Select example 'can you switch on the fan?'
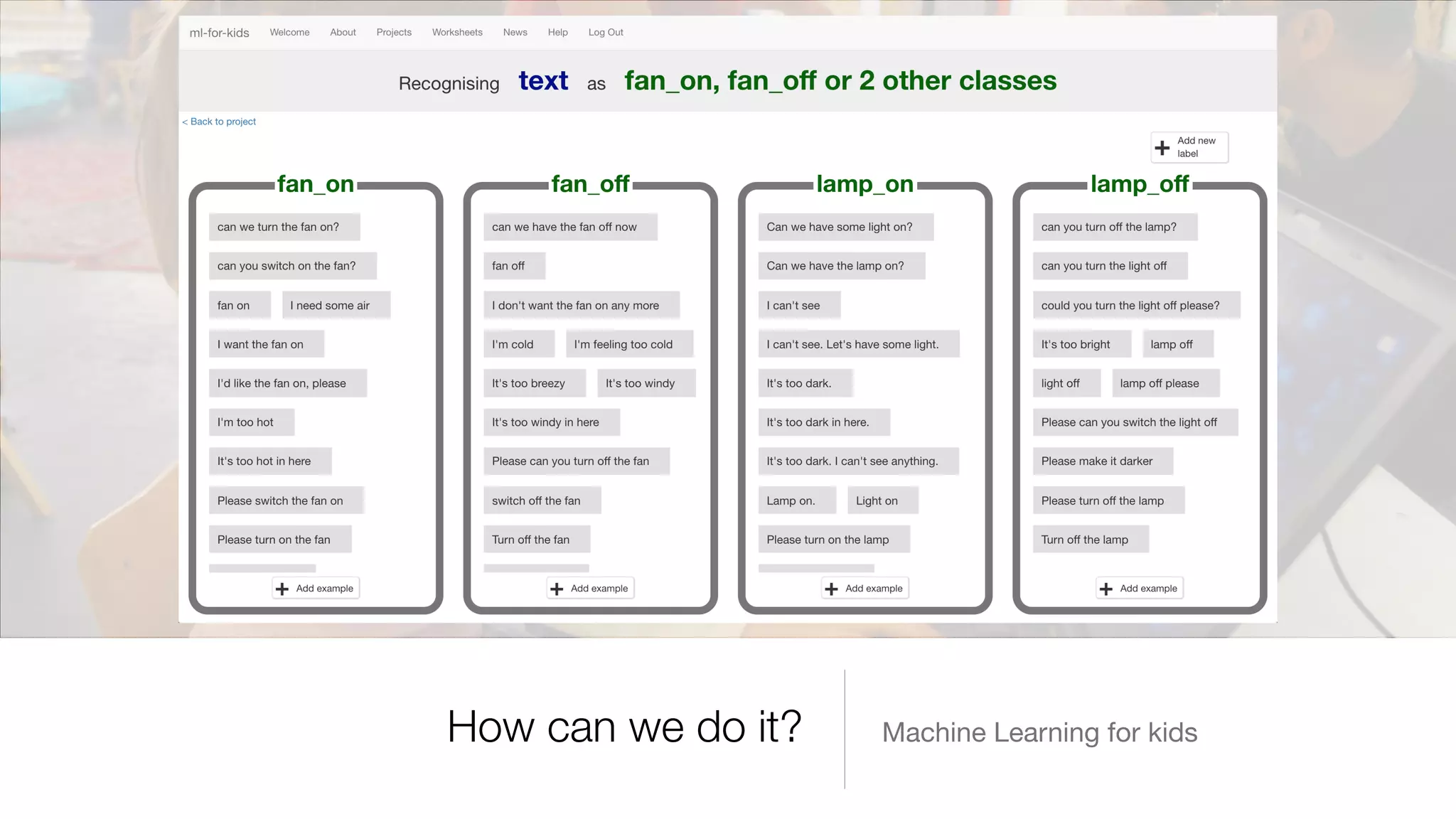This screenshot has width=1456, height=819. coord(293,266)
